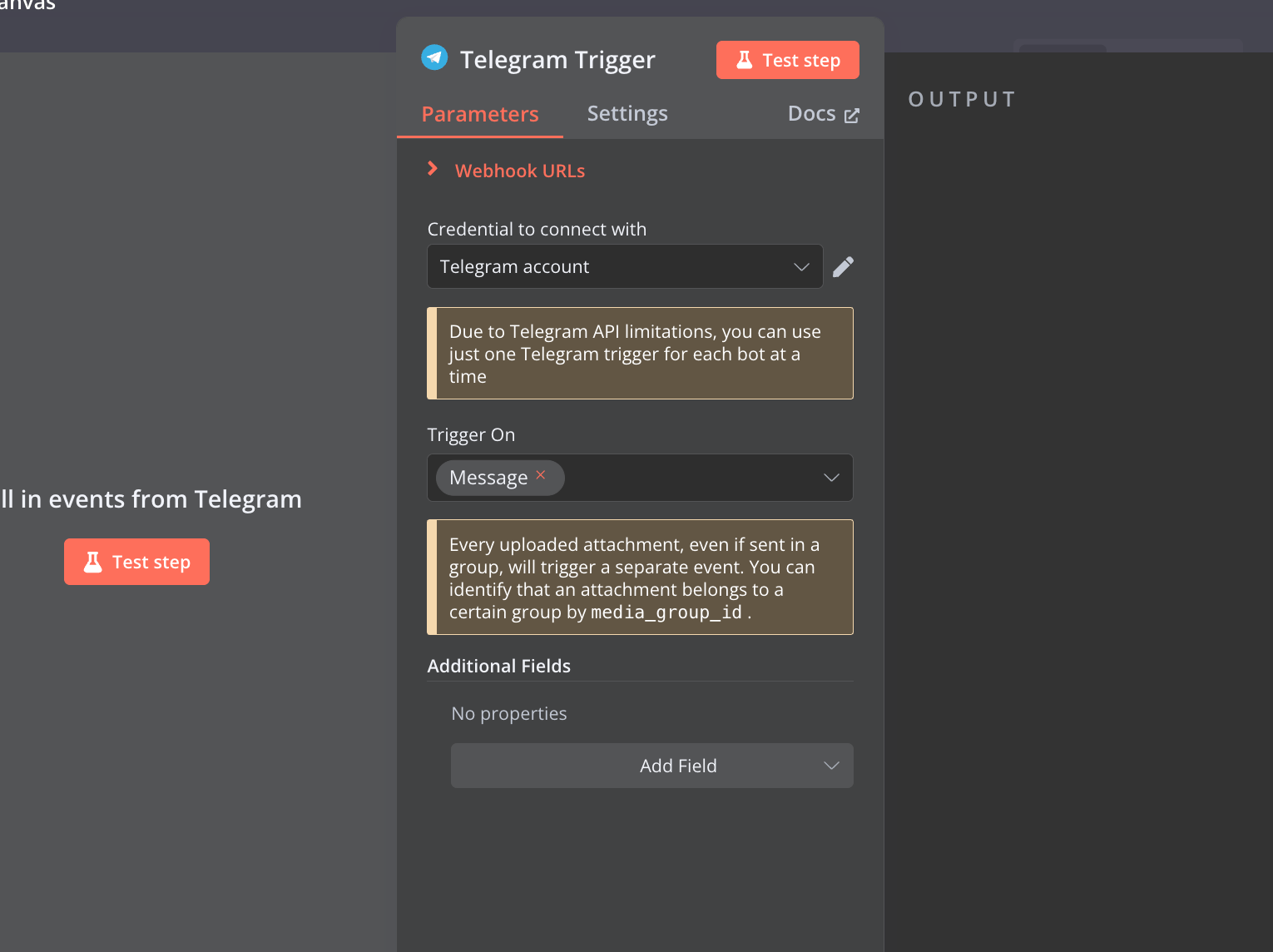
Task: Click the Telegram logo icon in the node header
Action: (x=434, y=58)
